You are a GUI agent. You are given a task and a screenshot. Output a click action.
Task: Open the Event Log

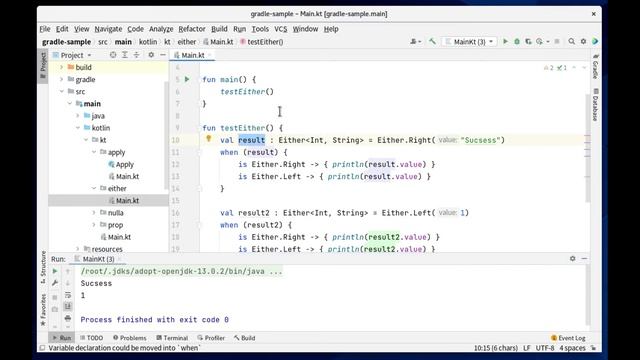[568, 338]
